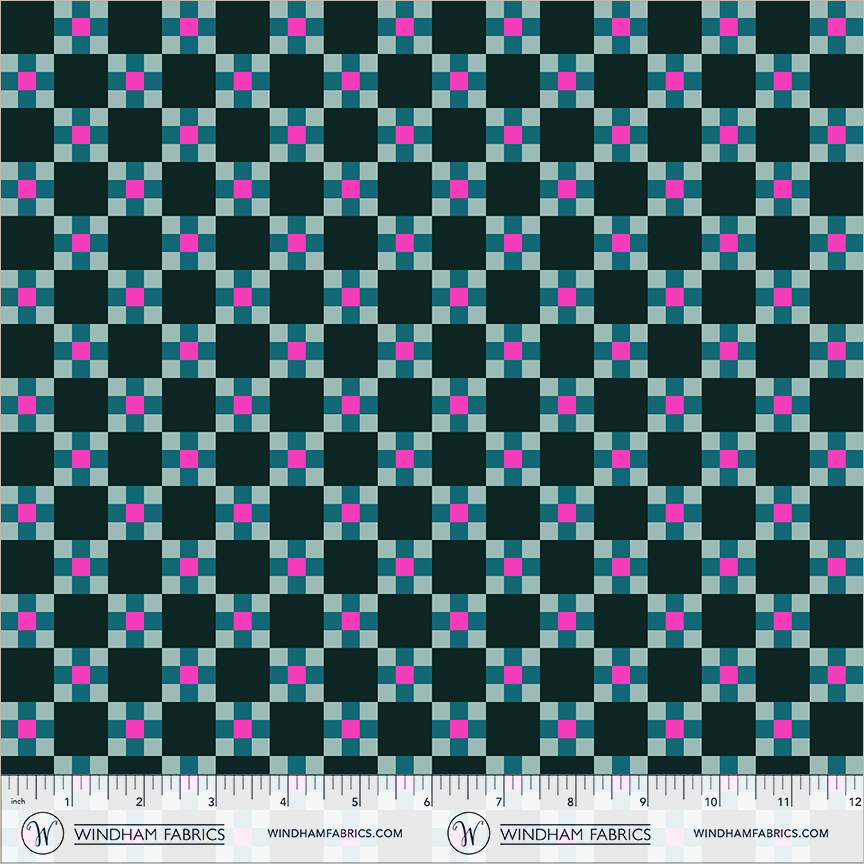Viewport: 864px width, 864px height.
Task: Click the right Windham W logo circle
Action: (468, 833)
